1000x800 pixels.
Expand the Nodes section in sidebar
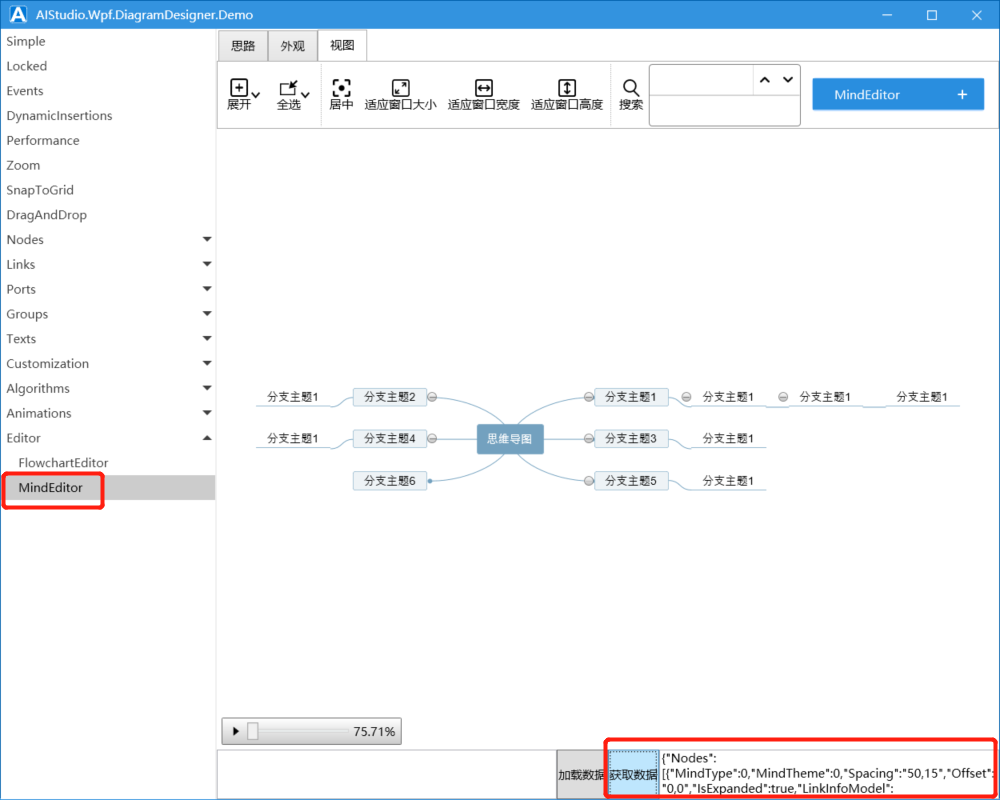pyautogui.click(x=207, y=240)
